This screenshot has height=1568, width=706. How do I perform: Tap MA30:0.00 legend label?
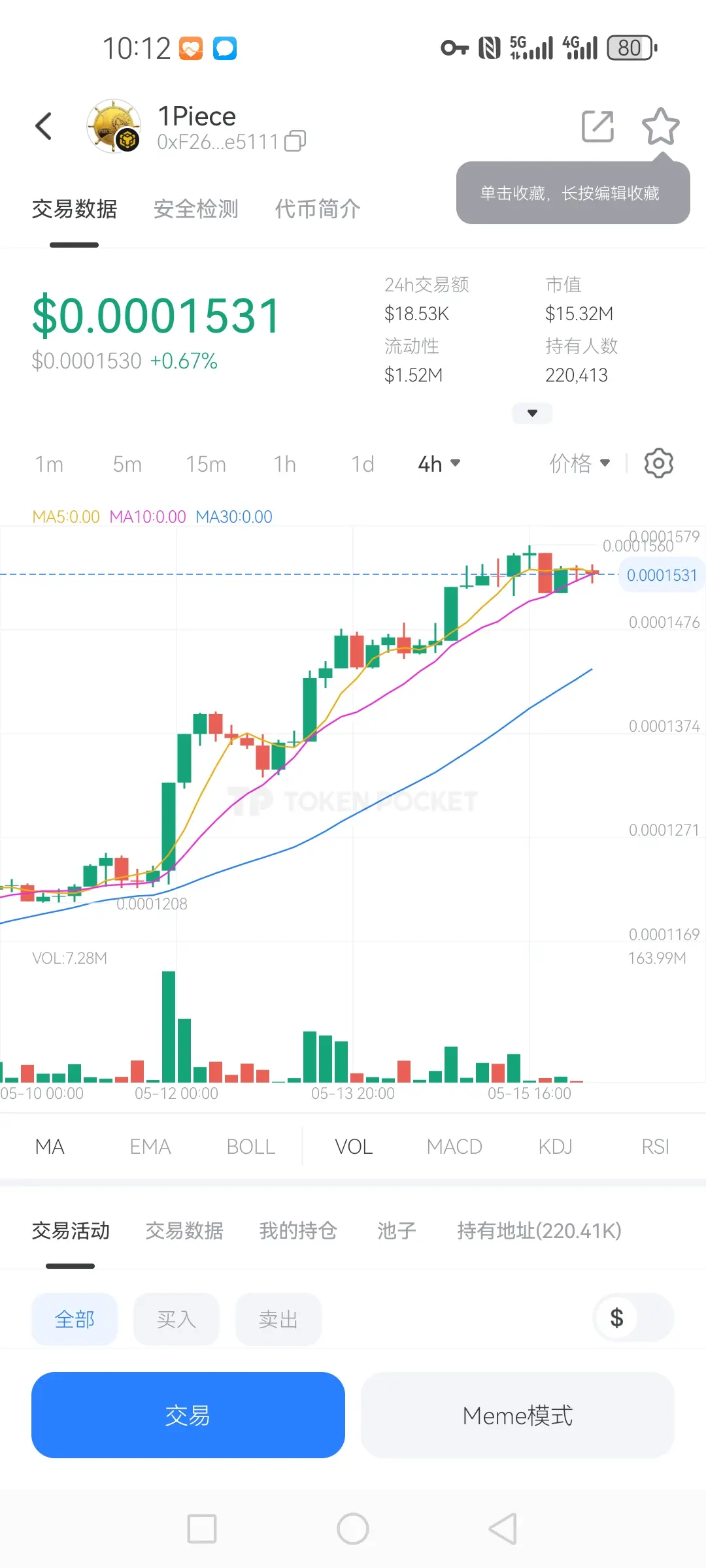[234, 517]
